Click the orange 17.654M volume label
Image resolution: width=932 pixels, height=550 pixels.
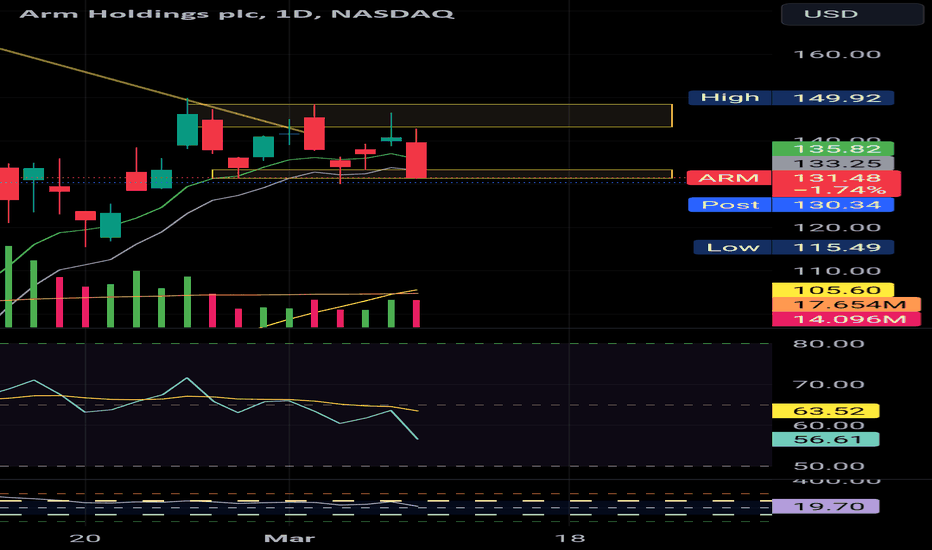[846, 305]
